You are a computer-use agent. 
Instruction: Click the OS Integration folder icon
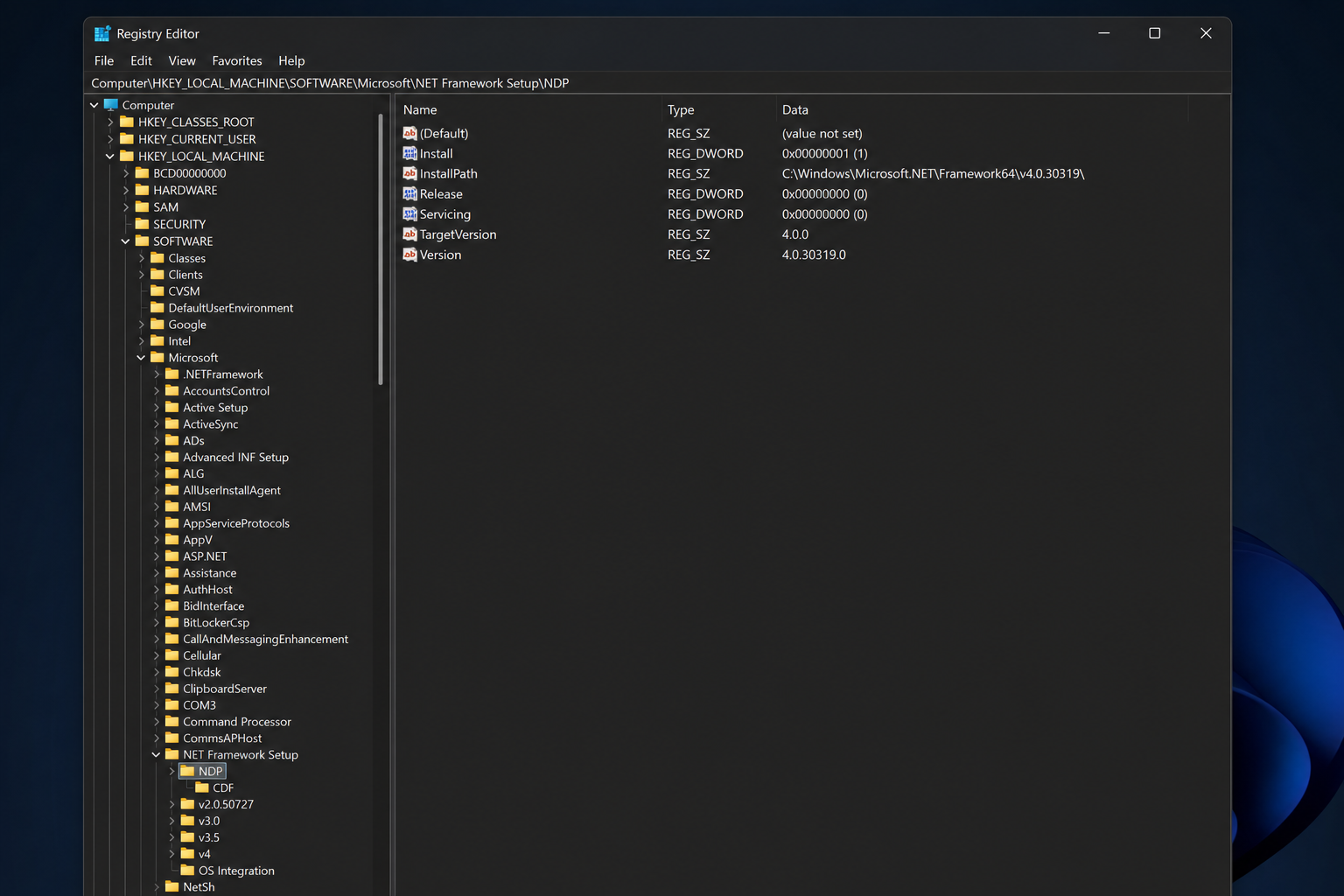[x=187, y=871]
